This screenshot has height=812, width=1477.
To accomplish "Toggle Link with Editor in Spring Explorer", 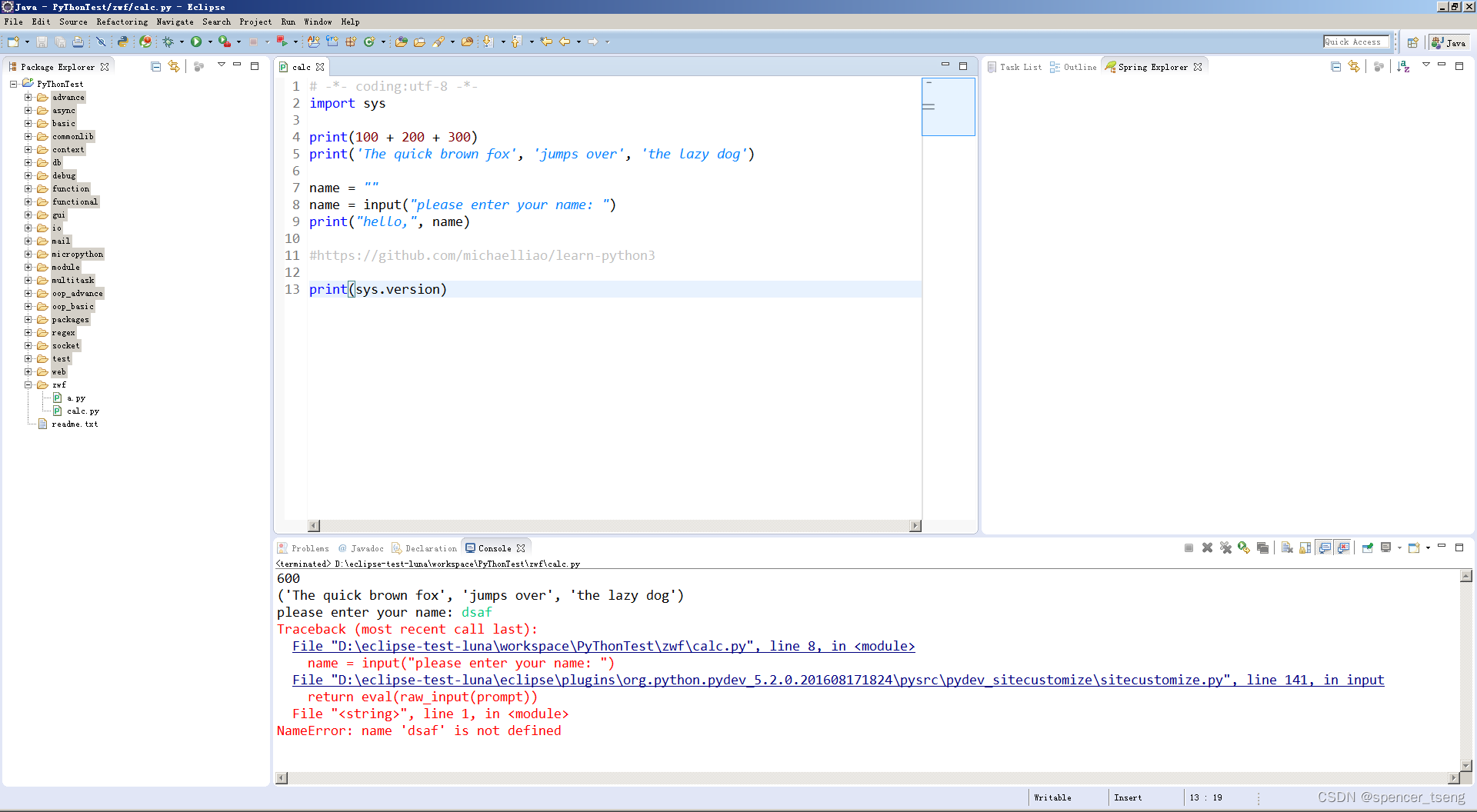I will point(1354,67).
